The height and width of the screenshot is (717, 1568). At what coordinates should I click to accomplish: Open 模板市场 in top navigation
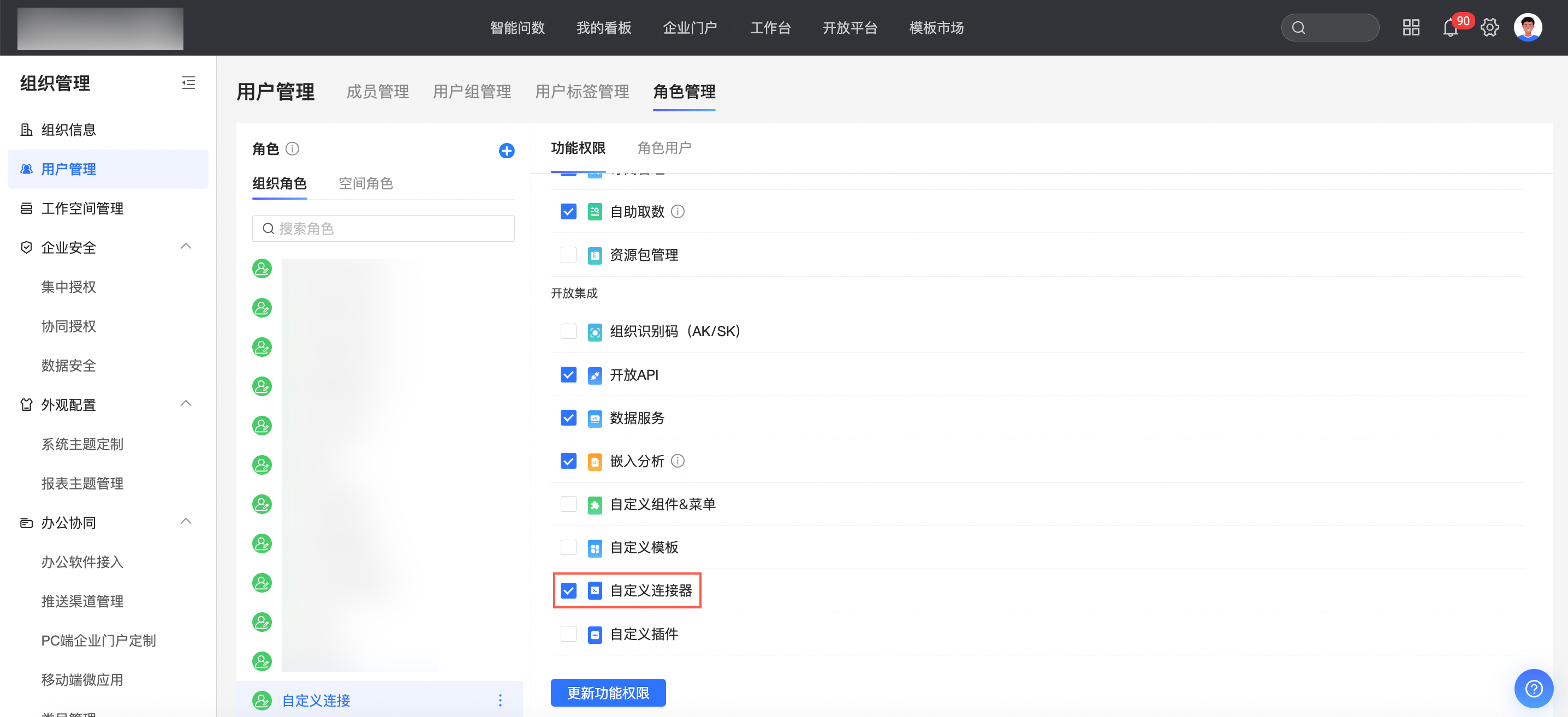936,28
